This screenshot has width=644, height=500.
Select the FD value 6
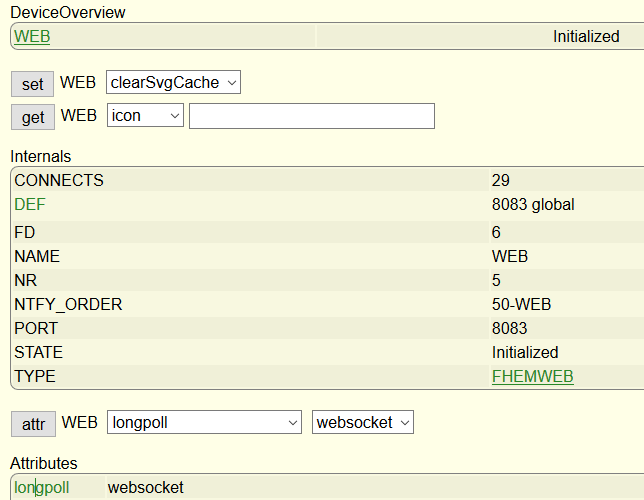pos(496,233)
